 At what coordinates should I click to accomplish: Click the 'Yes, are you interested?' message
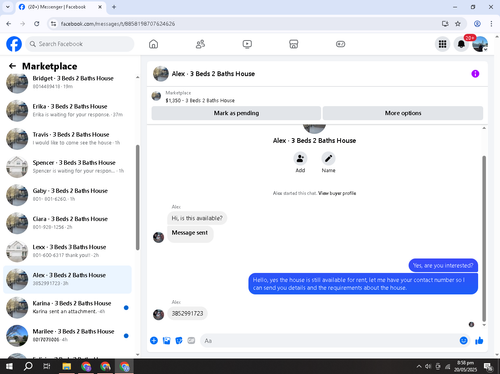click(443, 265)
